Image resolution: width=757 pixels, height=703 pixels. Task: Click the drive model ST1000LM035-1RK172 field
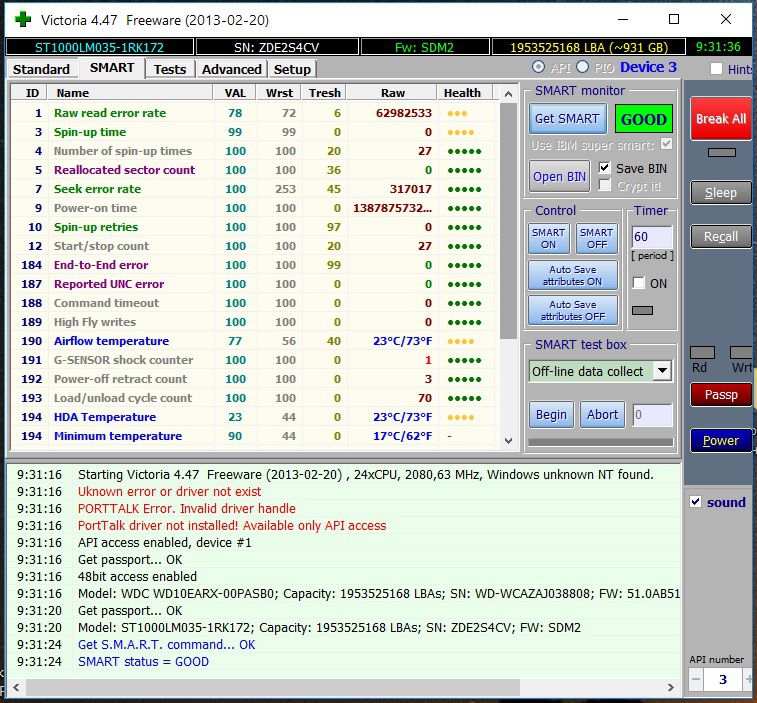click(x=99, y=47)
